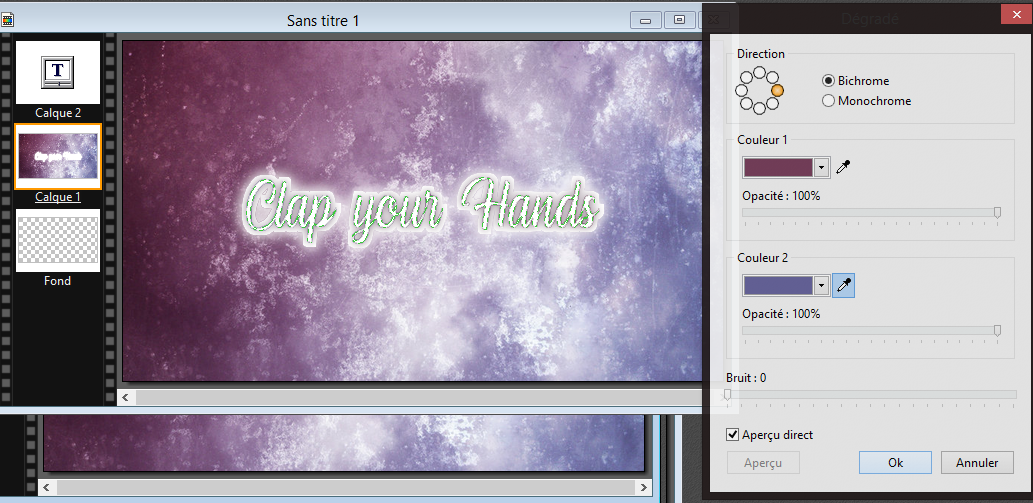Maximize the Sans titre 1 window

679,20
